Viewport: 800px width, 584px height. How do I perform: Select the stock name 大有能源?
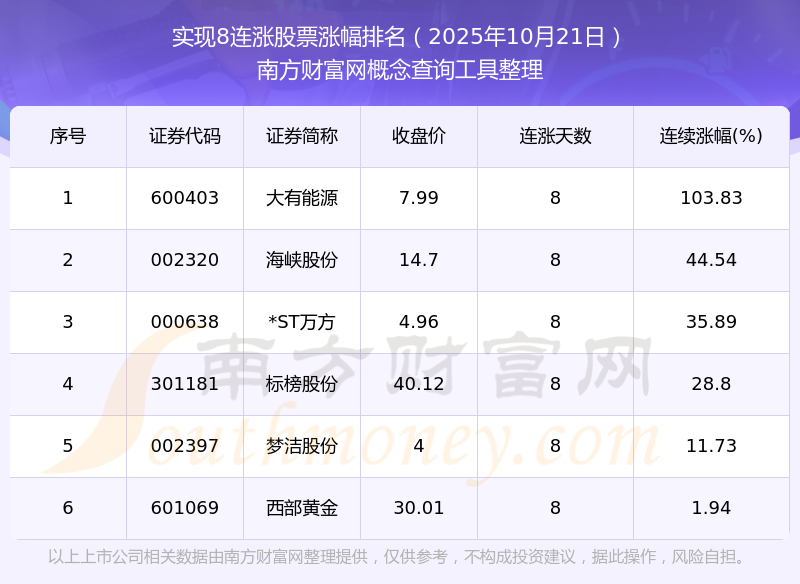[x=302, y=198]
